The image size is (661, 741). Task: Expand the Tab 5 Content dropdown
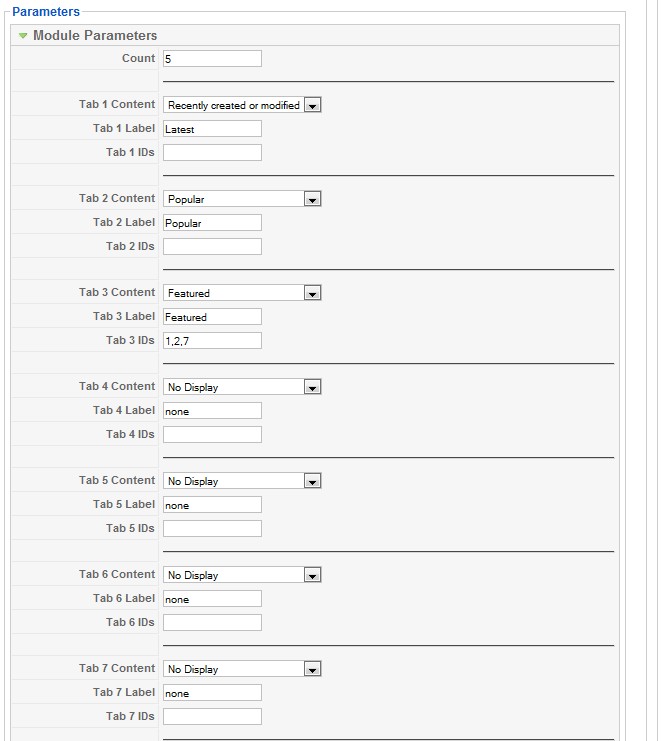point(242,481)
